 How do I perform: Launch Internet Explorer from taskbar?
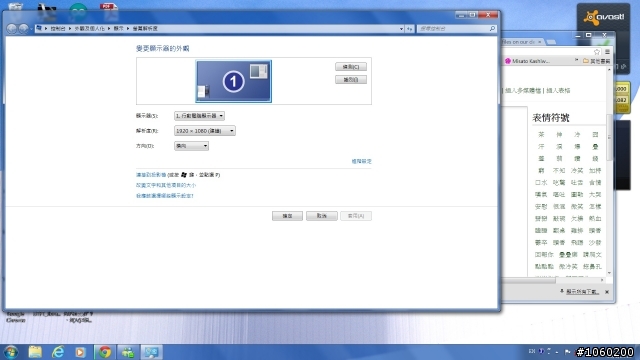click(x=58, y=352)
